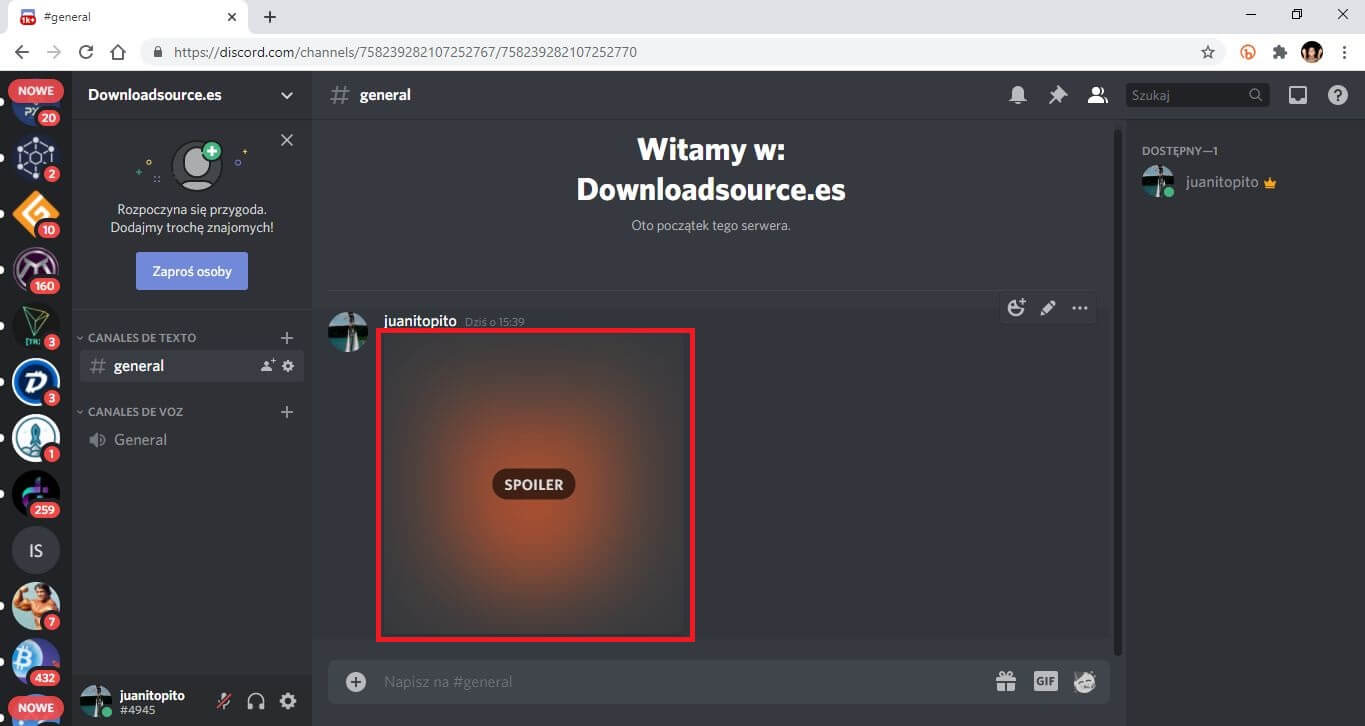This screenshot has width=1365, height=726.
Task: Click the plus attach file button
Action: pos(356,682)
